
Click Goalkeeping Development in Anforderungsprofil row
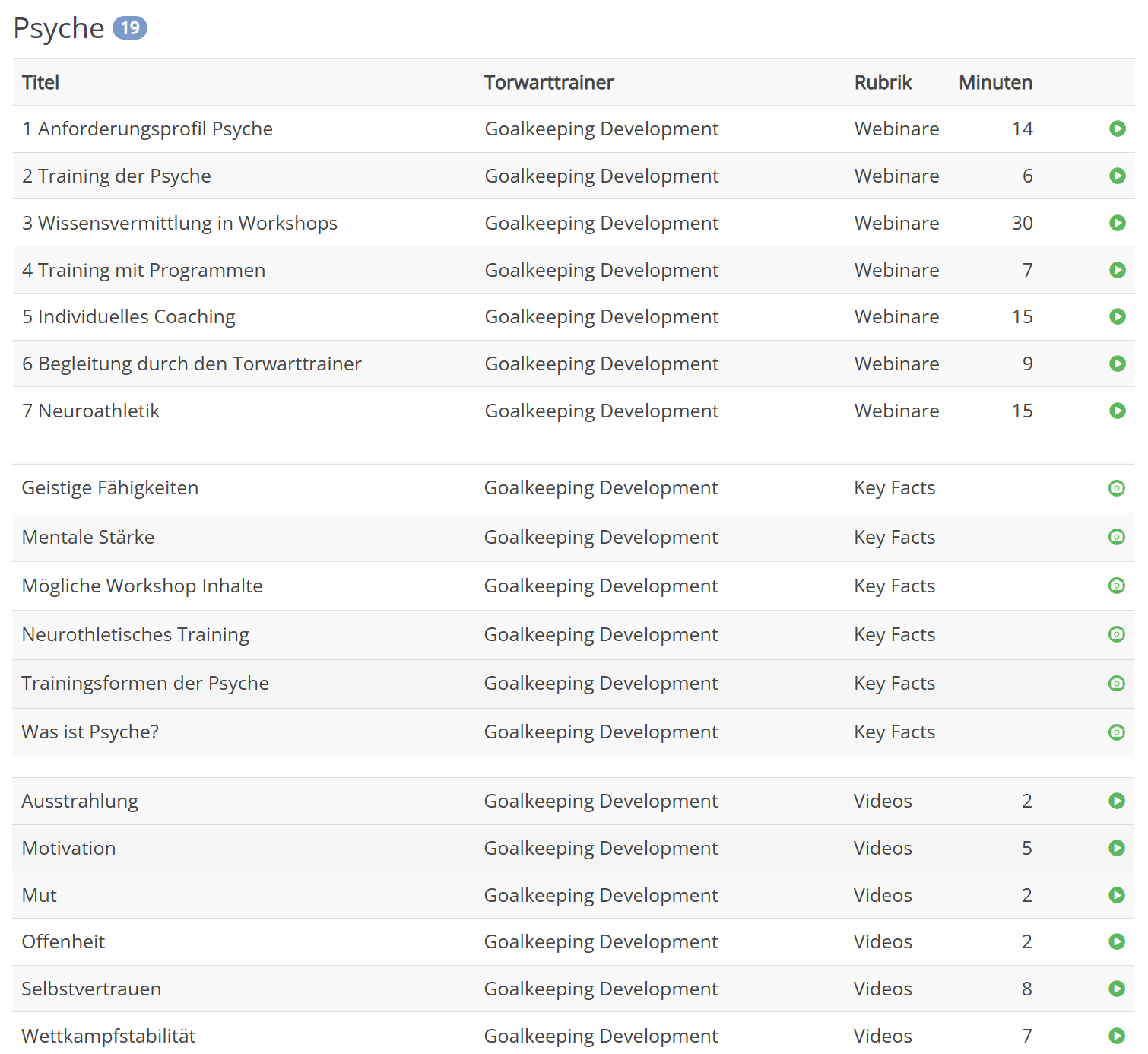[x=601, y=129]
